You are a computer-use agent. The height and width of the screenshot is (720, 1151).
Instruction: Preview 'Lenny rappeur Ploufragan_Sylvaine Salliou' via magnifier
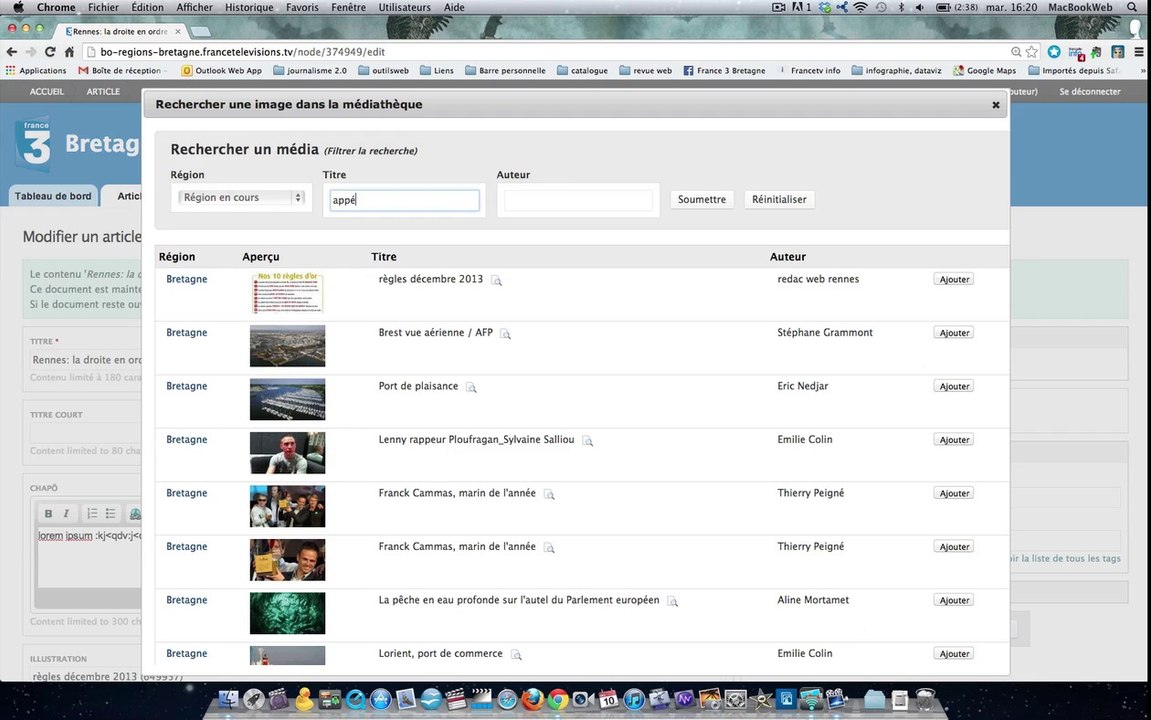point(587,441)
